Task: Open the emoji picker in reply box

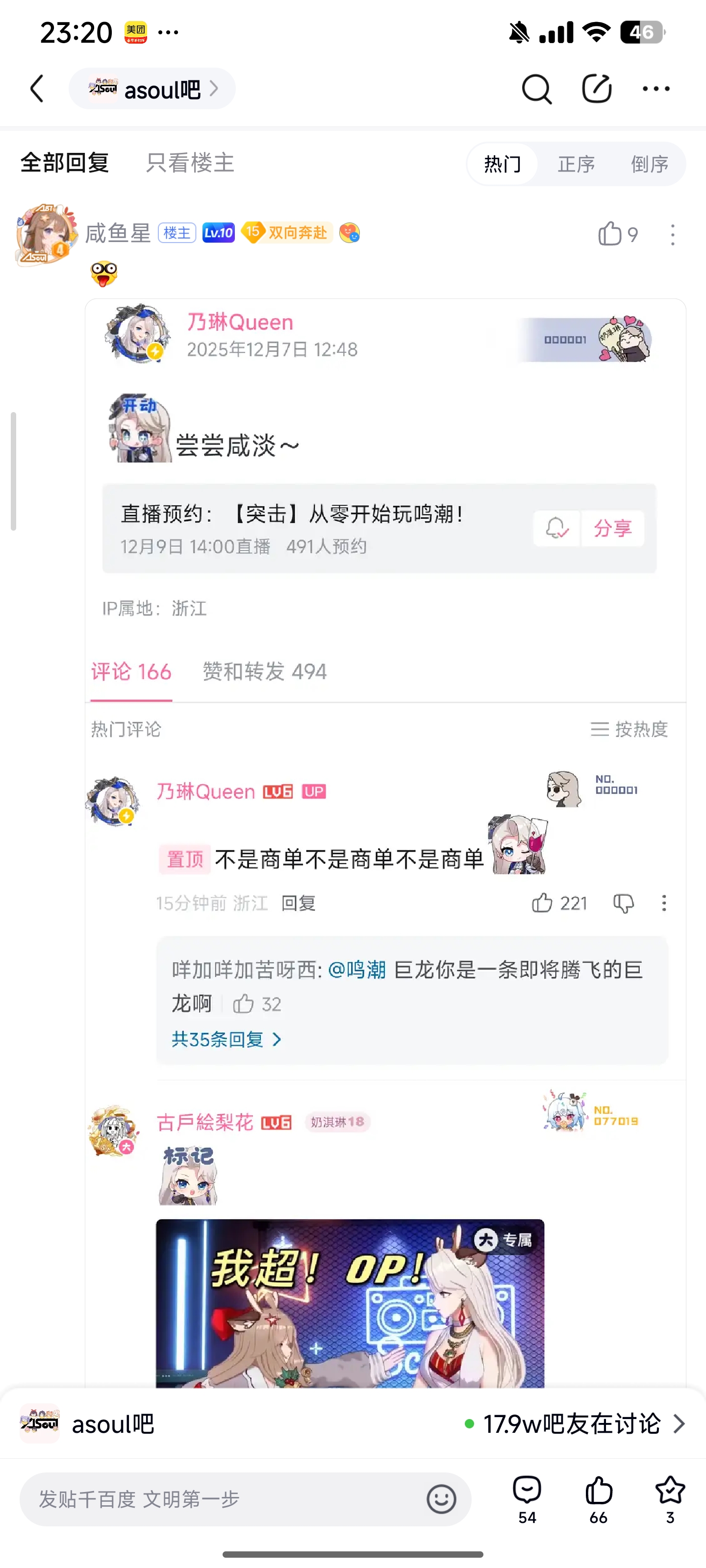Action: pos(441,1498)
